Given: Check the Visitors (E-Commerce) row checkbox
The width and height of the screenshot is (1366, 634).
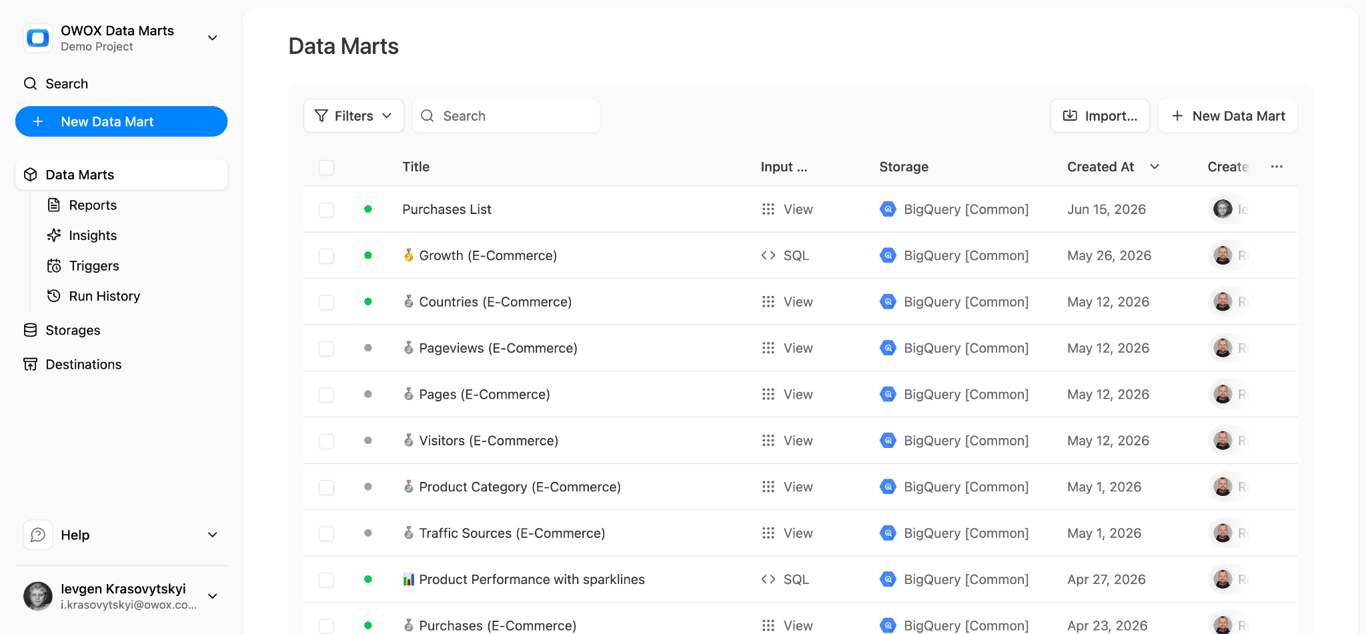Looking at the screenshot, I should (326, 441).
